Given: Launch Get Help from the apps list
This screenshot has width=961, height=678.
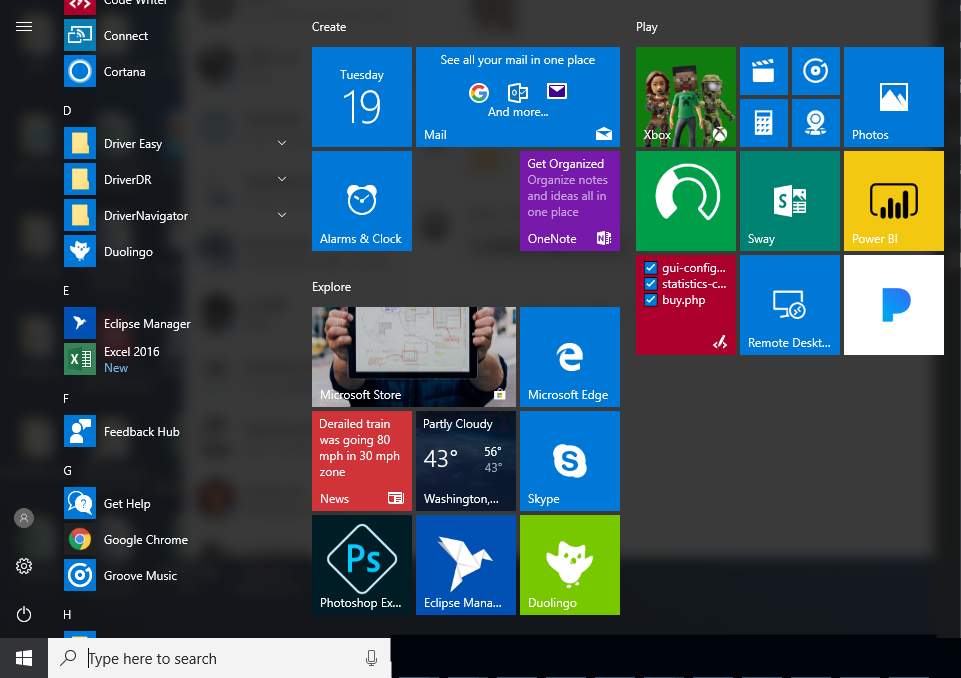Looking at the screenshot, I should pos(127,503).
